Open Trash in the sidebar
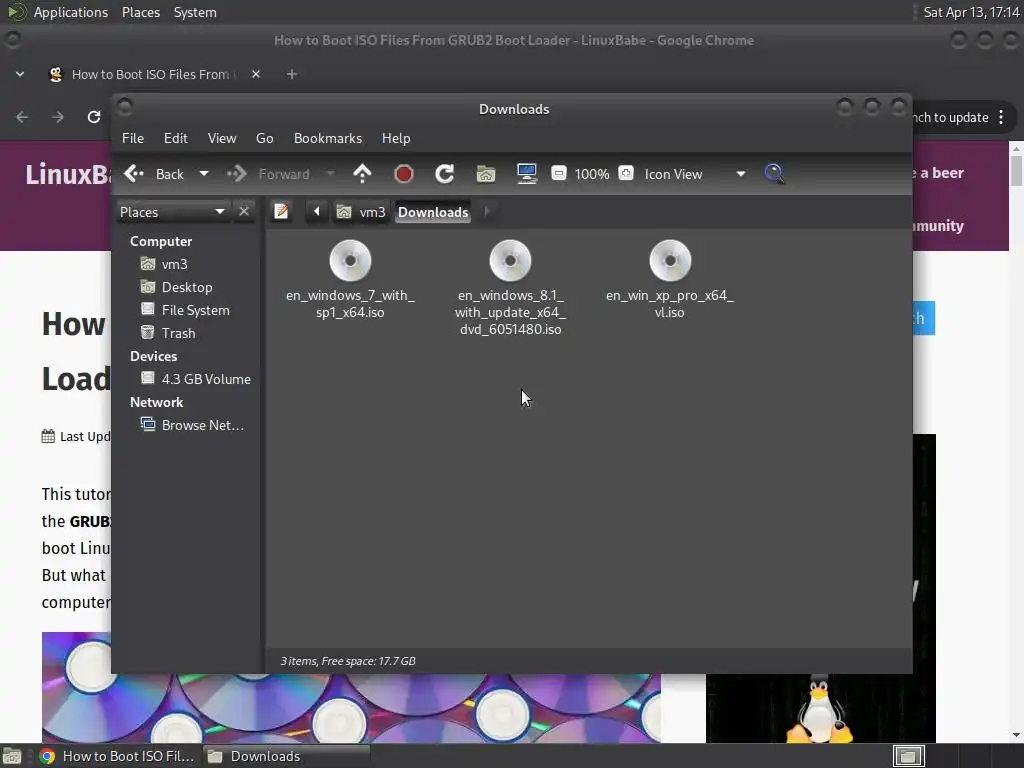Viewport: 1024px width, 768px height. [178, 333]
